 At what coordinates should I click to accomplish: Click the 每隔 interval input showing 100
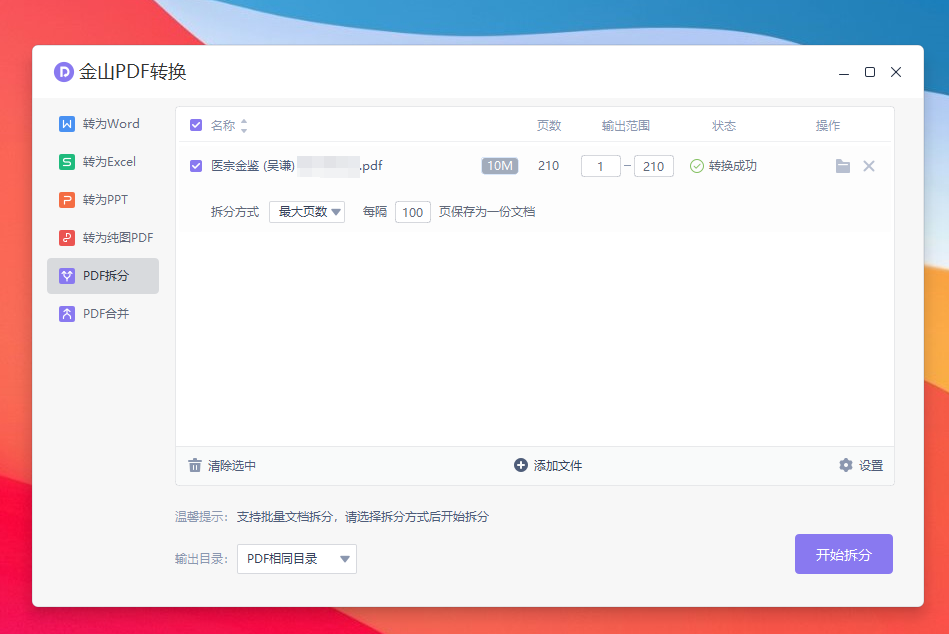(x=413, y=212)
